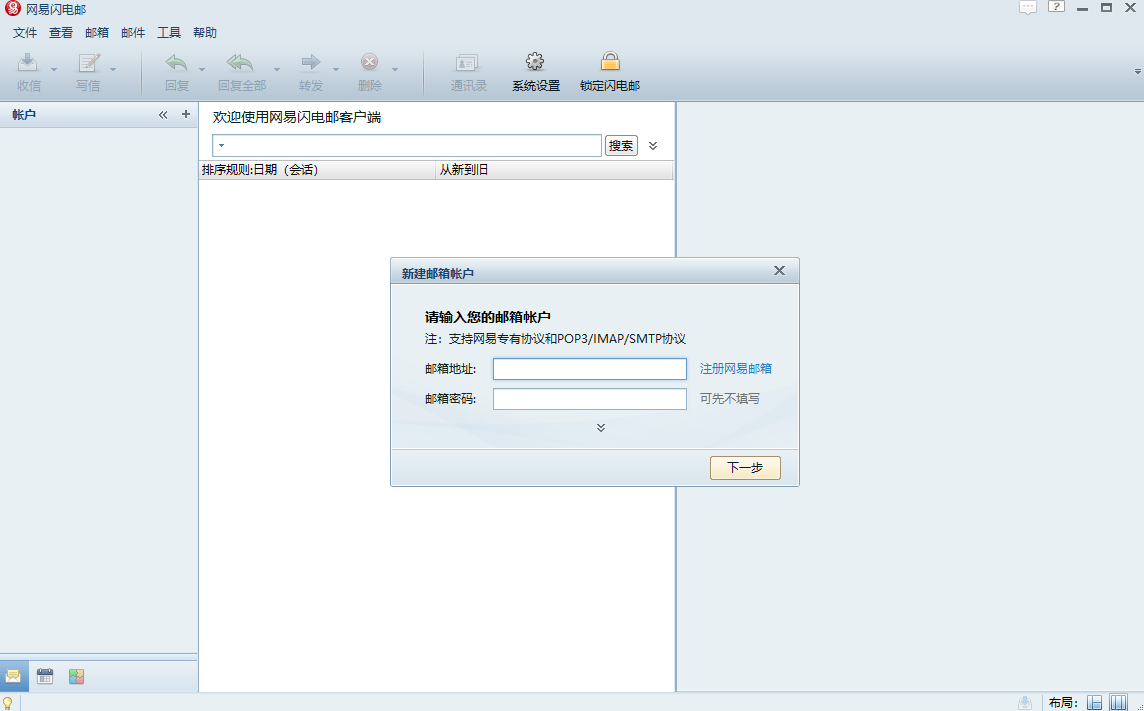
Task: Click the 邮箱地址 input field
Action: pyautogui.click(x=589, y=370)
